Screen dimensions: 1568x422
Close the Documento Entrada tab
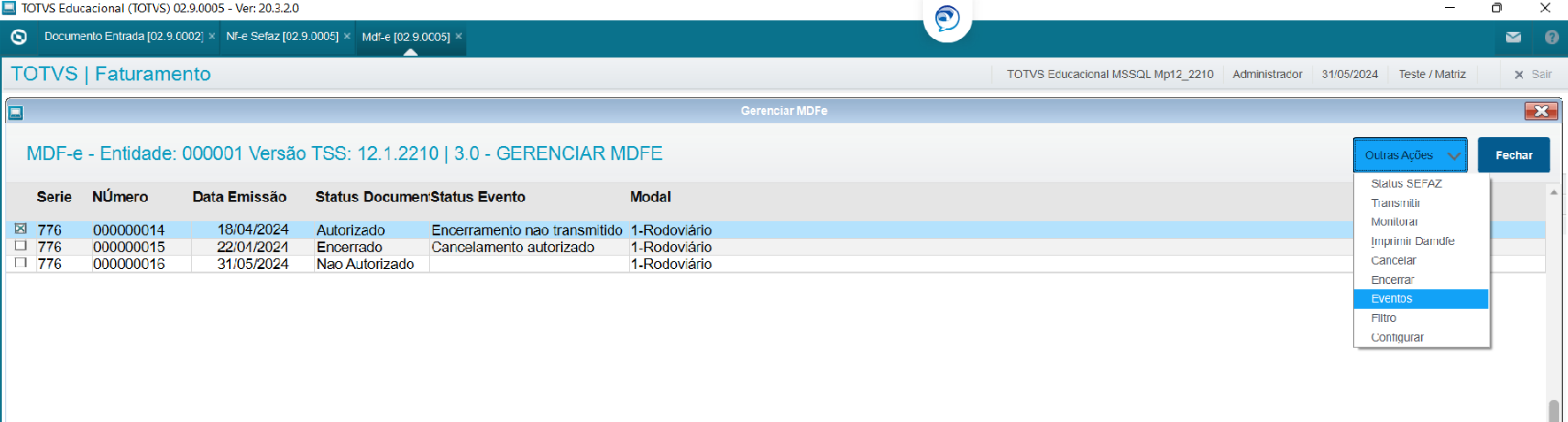211,36
